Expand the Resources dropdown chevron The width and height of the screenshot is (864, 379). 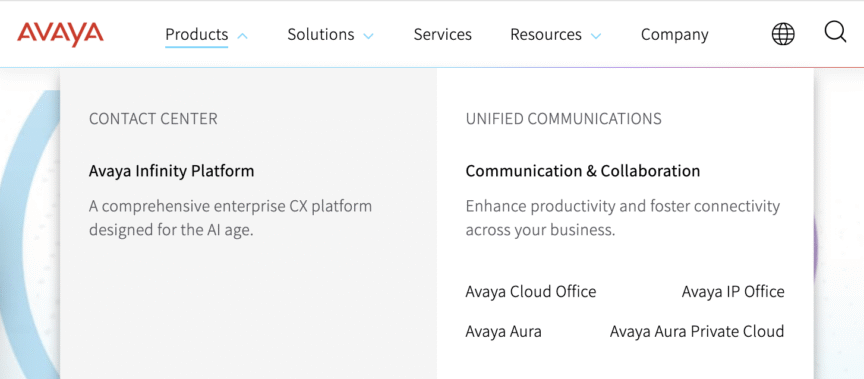point(596,36)
